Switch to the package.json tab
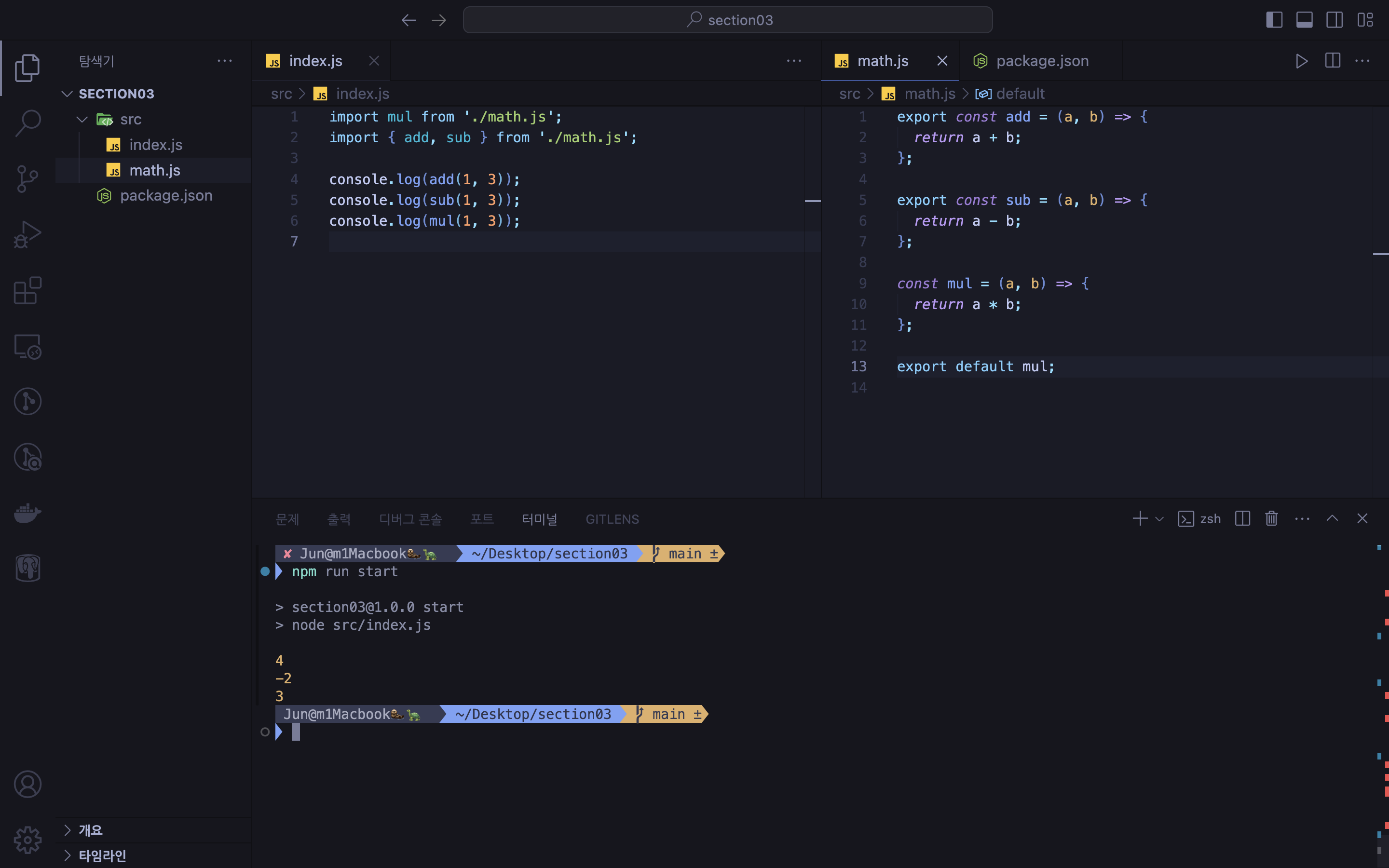This screenshot has height=868, width=1389. click(x=1042, y=61)
